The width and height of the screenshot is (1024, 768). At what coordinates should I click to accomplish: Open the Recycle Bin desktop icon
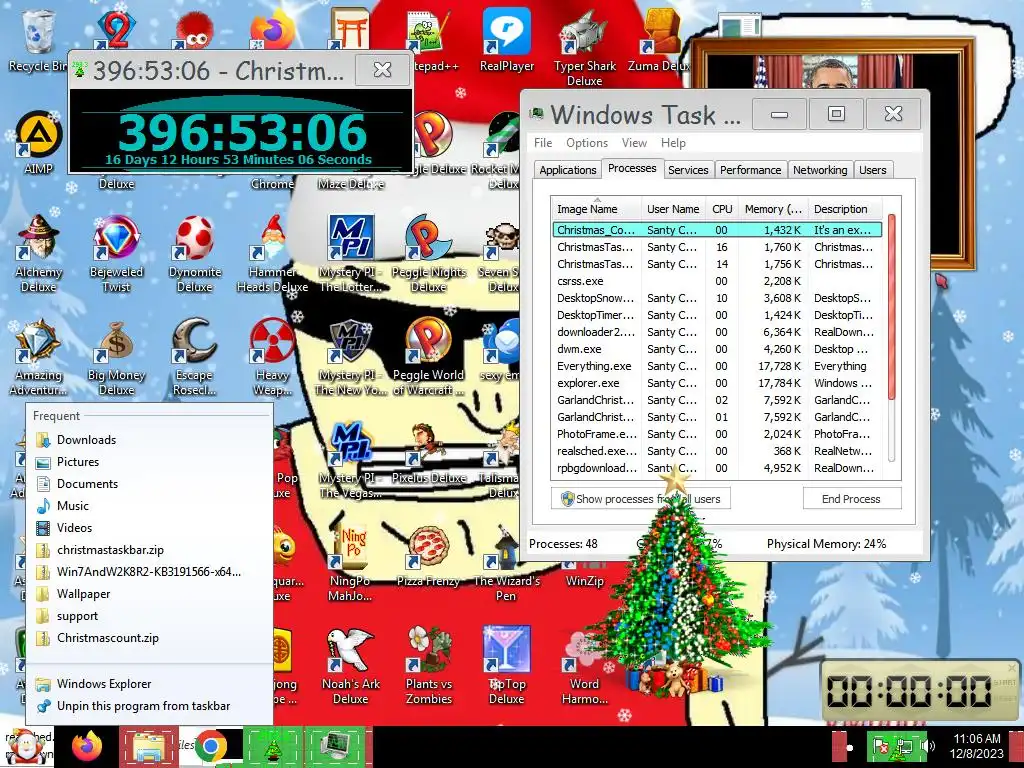[x=38, y=40]
